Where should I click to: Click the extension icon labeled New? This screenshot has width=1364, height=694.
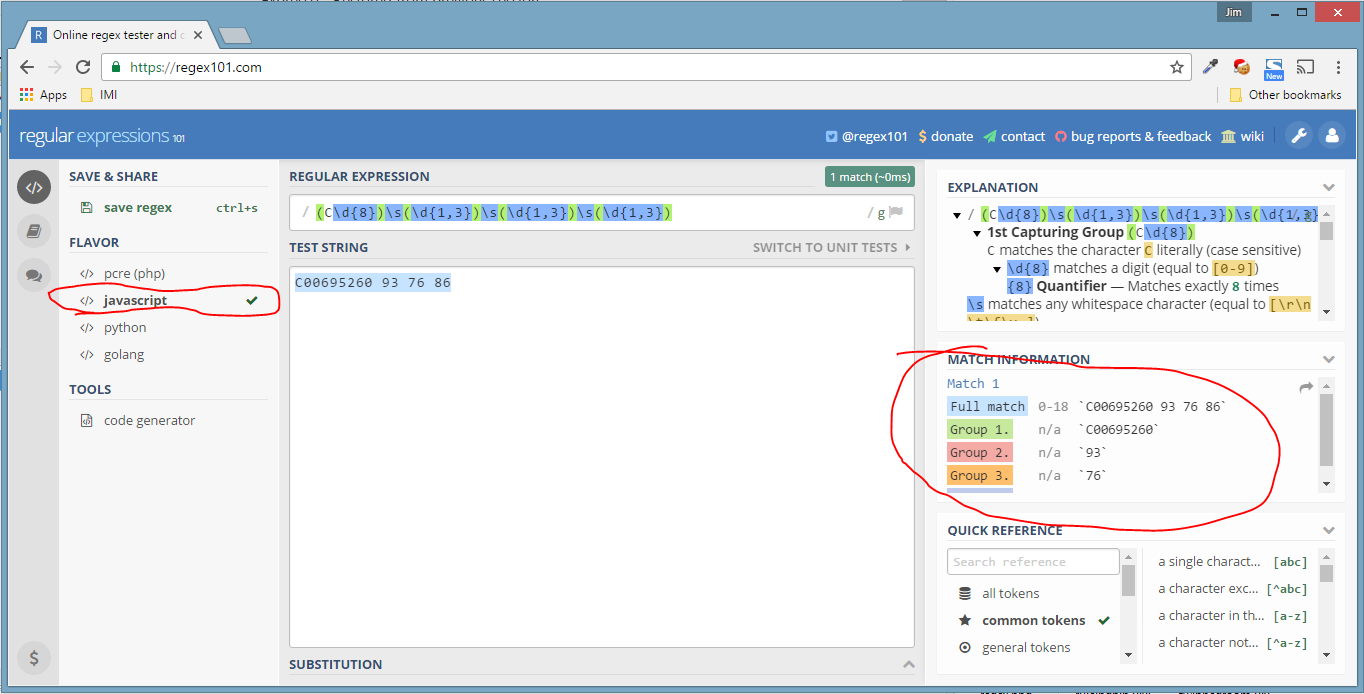pyautogui.click(x=1273, y=68)
